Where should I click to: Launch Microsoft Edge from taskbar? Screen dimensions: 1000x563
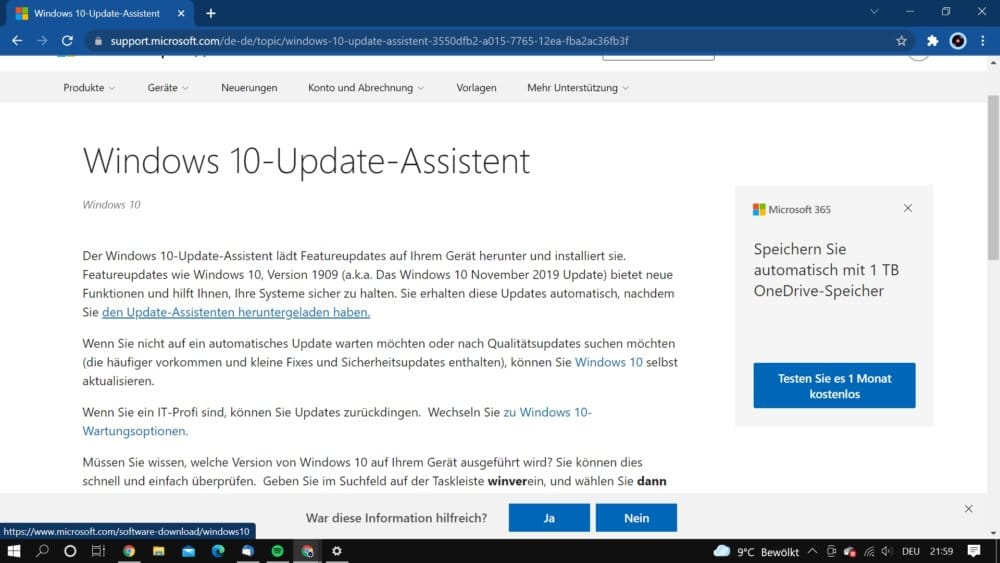tap(218, 551)
